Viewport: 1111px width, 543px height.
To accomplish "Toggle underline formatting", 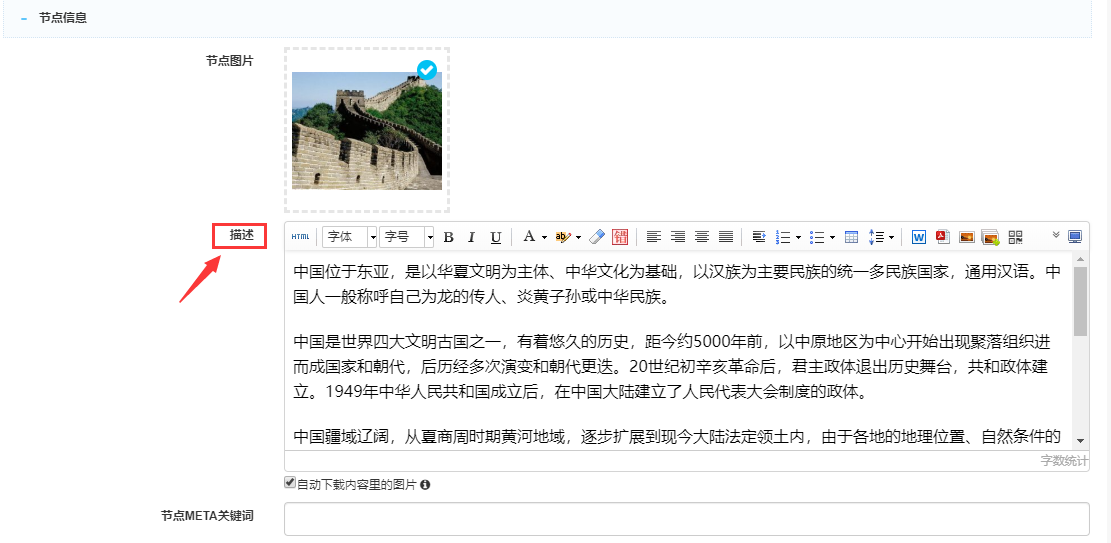I will point(496,237).
